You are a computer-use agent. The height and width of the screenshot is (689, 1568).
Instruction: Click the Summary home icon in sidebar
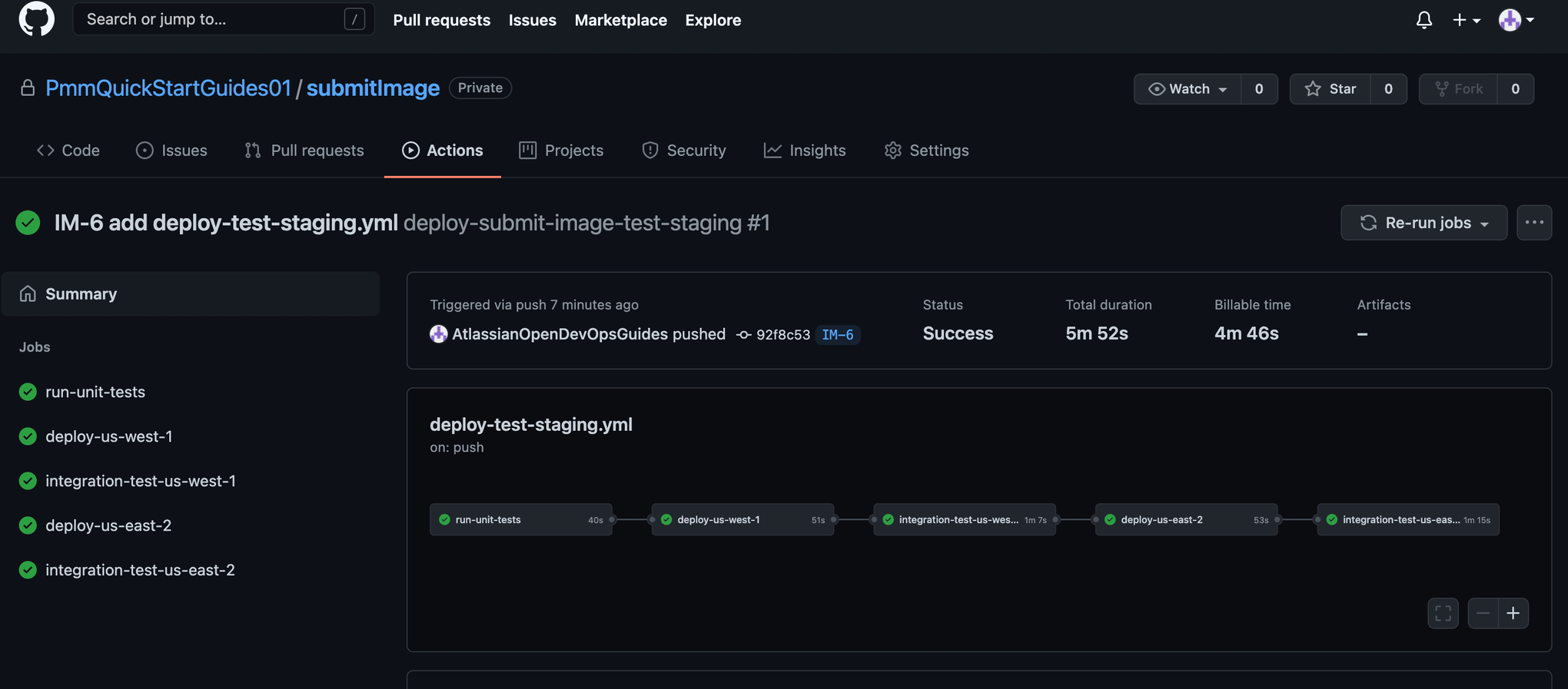28,294
